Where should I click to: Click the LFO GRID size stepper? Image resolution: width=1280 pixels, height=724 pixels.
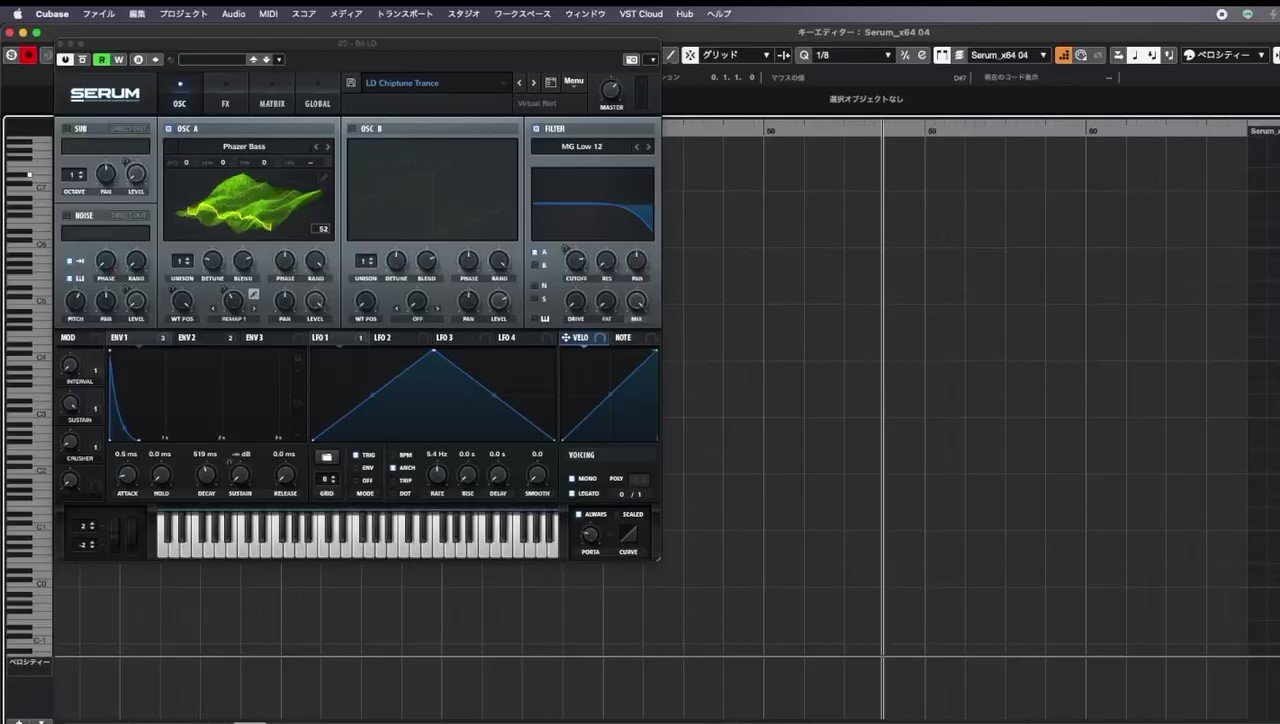tap(327, 479)
